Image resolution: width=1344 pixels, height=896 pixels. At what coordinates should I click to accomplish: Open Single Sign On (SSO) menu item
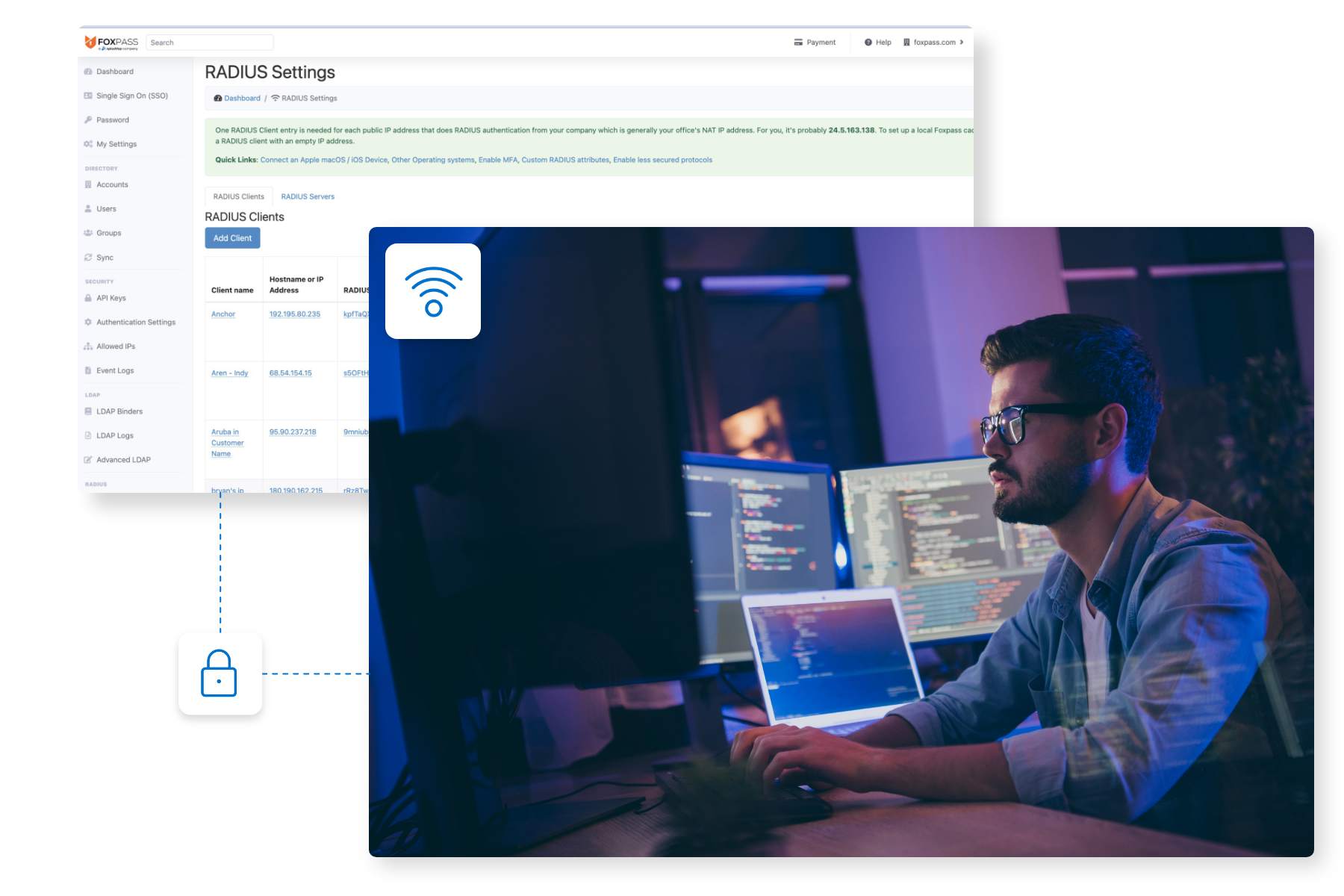point(131,96)
